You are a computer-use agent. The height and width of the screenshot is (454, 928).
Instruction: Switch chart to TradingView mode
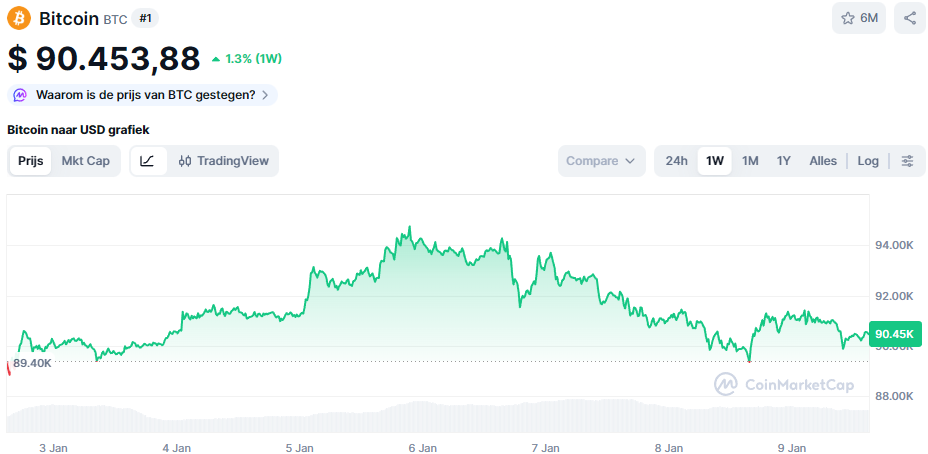pos(224,161)
